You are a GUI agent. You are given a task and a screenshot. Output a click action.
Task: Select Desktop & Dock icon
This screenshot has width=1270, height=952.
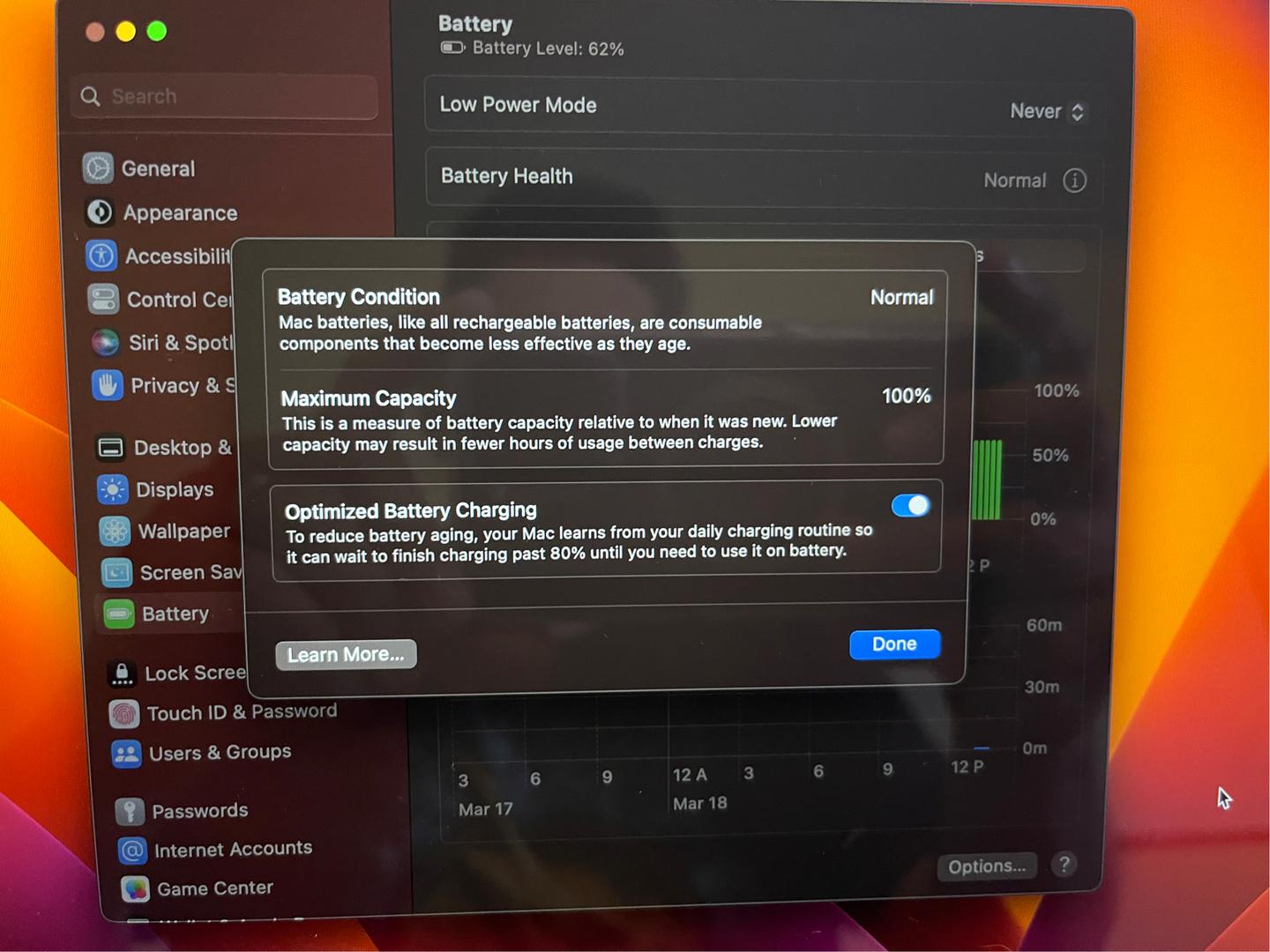click(x=110, y=448)
